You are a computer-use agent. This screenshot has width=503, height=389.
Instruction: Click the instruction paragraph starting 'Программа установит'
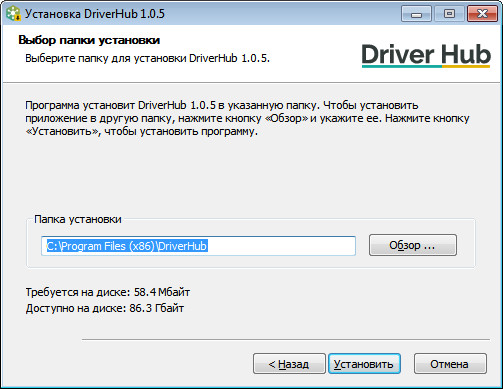click(247, 118)
